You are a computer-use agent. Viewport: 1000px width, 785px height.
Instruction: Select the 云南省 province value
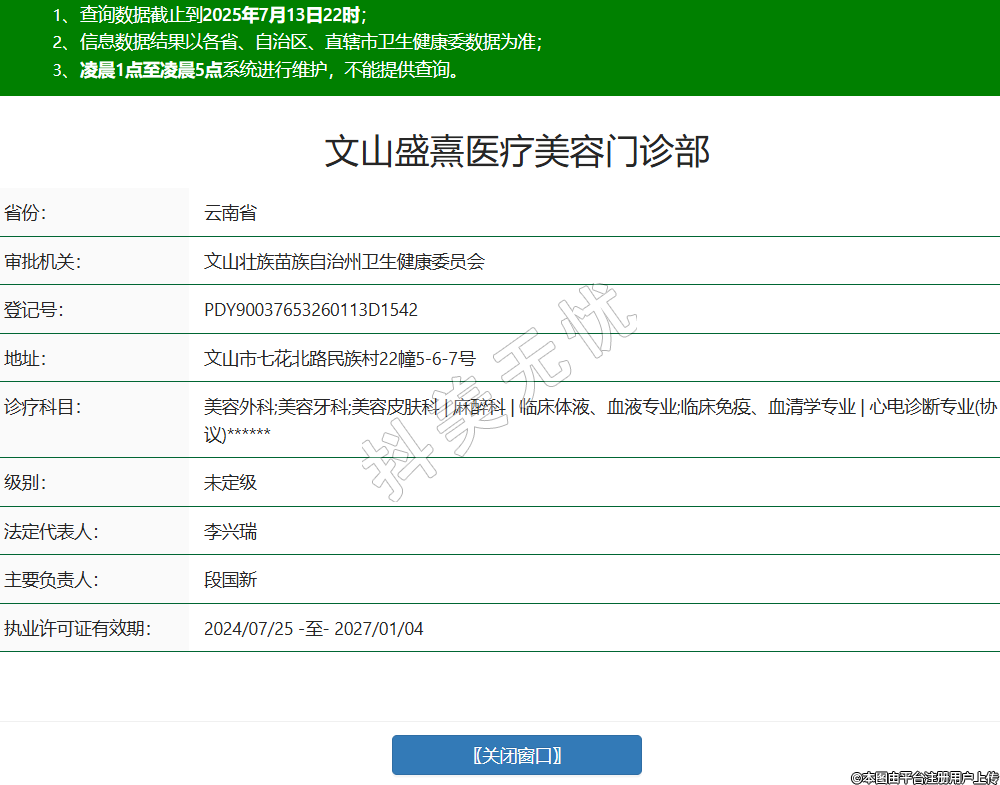(230, 213)
